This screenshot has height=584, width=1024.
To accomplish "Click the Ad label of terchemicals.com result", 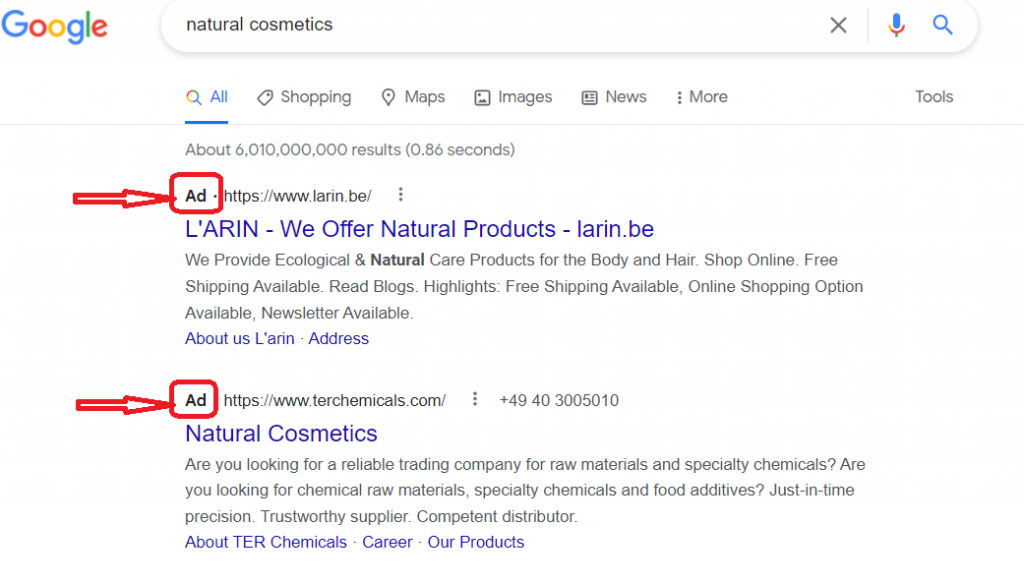I will pyautogui.click(x=195, y=400).
